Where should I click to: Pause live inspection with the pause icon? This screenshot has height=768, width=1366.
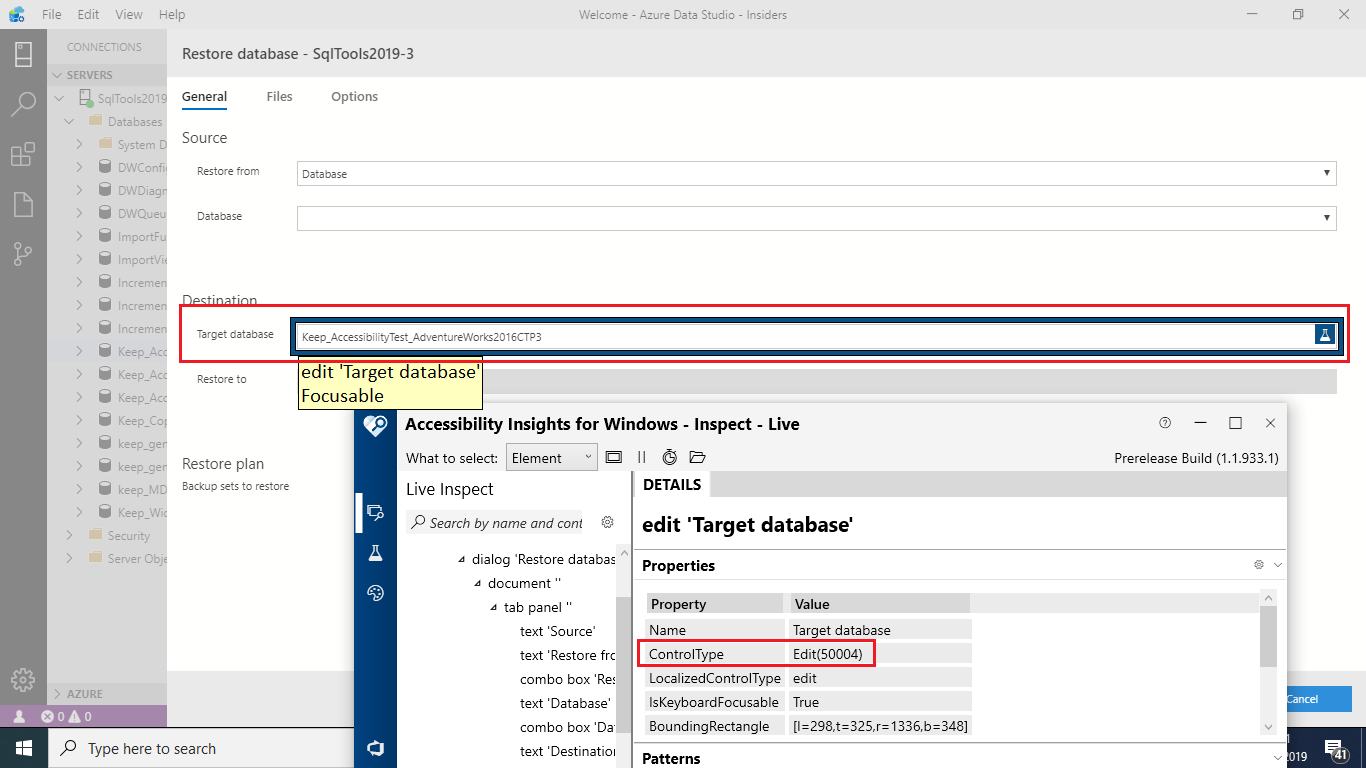[x=641, y=457]
